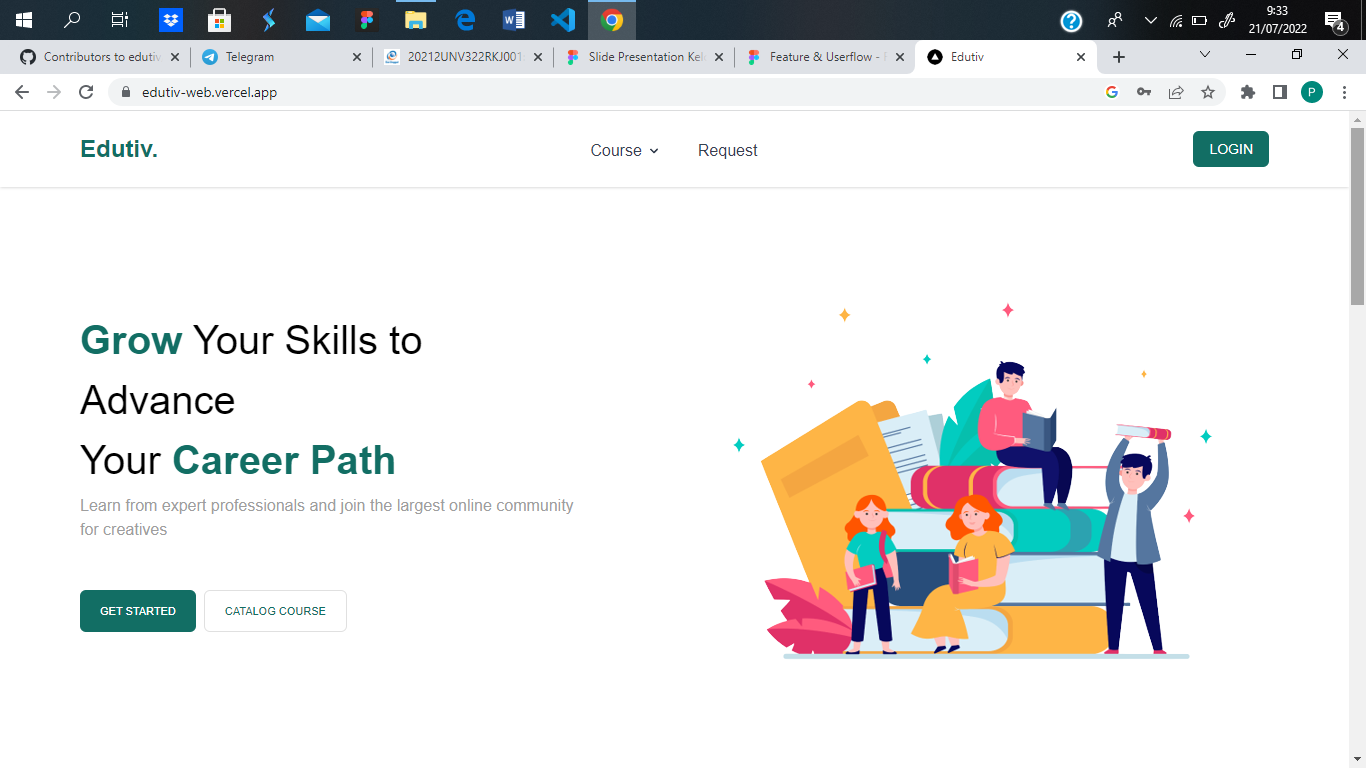
Task: Open saved passwords key icon
Action: coord(1143,92)
